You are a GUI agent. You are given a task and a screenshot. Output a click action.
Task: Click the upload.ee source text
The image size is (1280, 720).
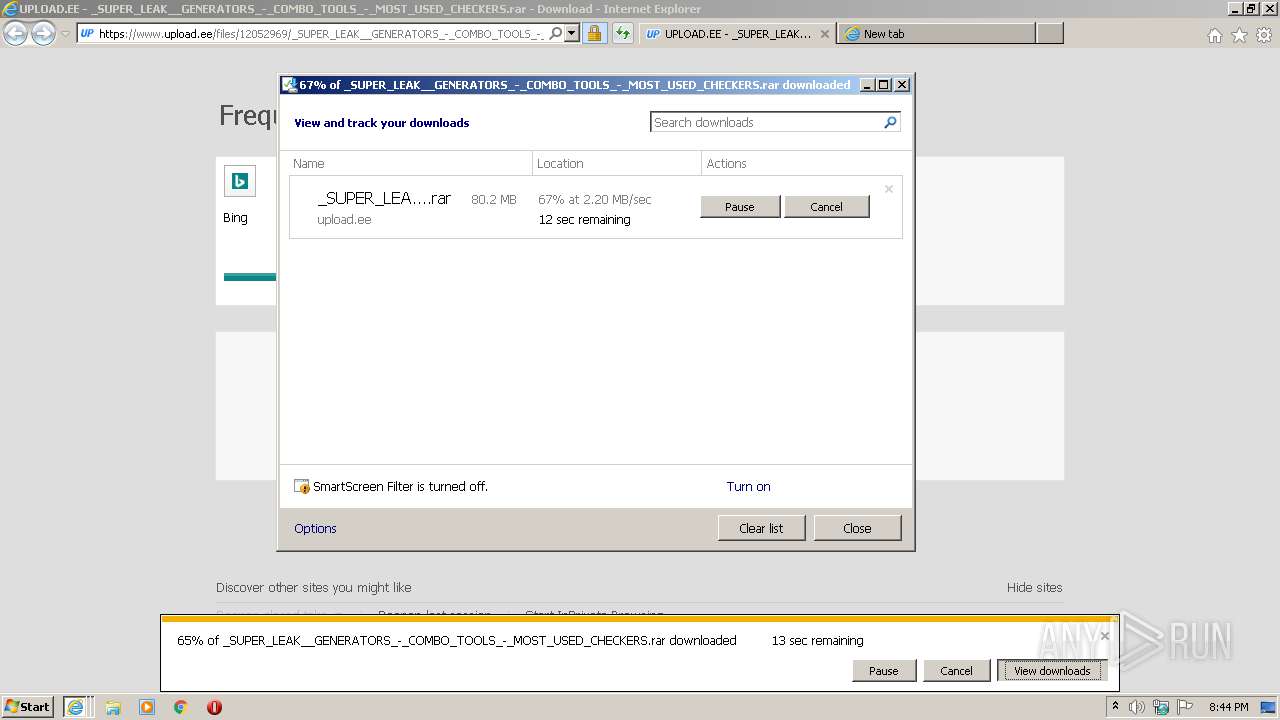(344, 219)
